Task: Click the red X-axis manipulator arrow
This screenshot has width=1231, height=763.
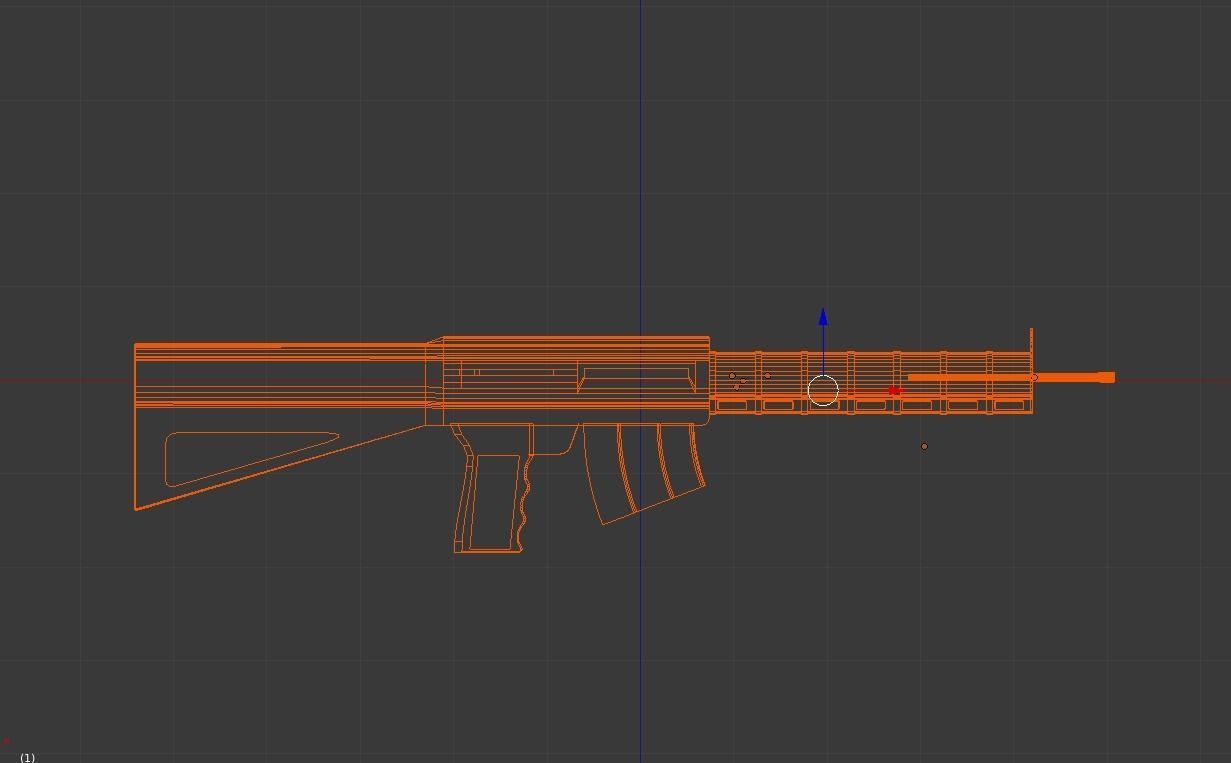Action: (895, 391)
